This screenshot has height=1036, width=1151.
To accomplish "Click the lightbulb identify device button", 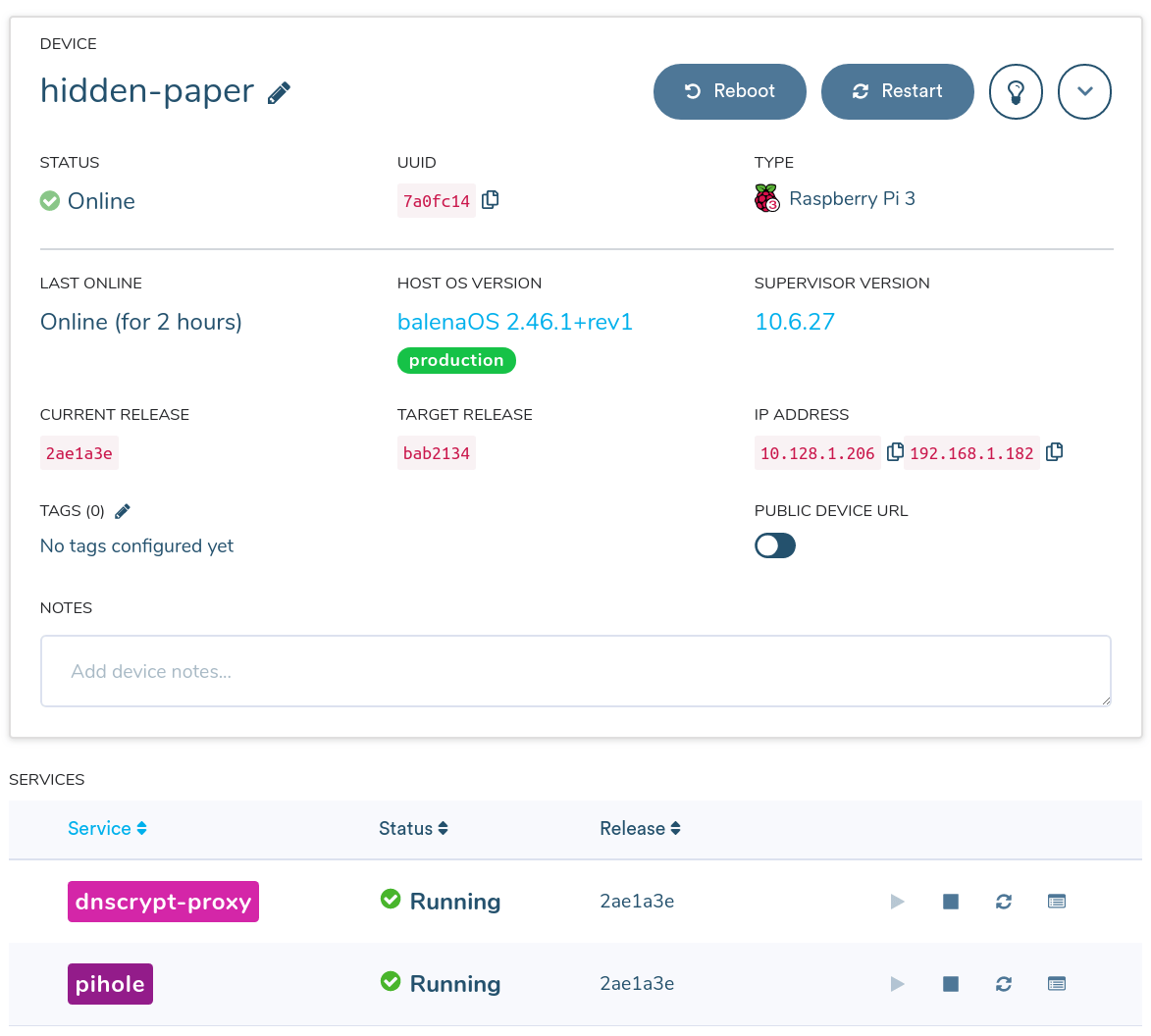I will pos(1016,92).
